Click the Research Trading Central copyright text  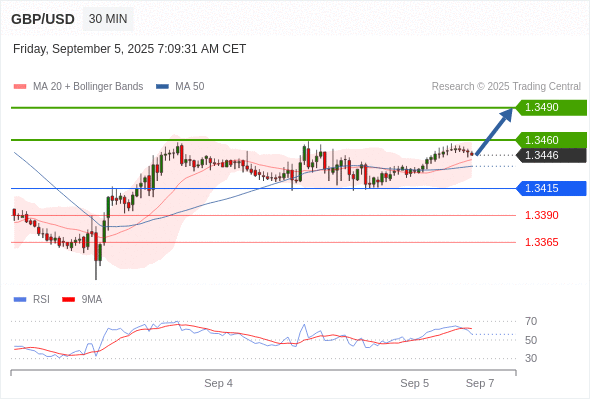pos(506,87)
